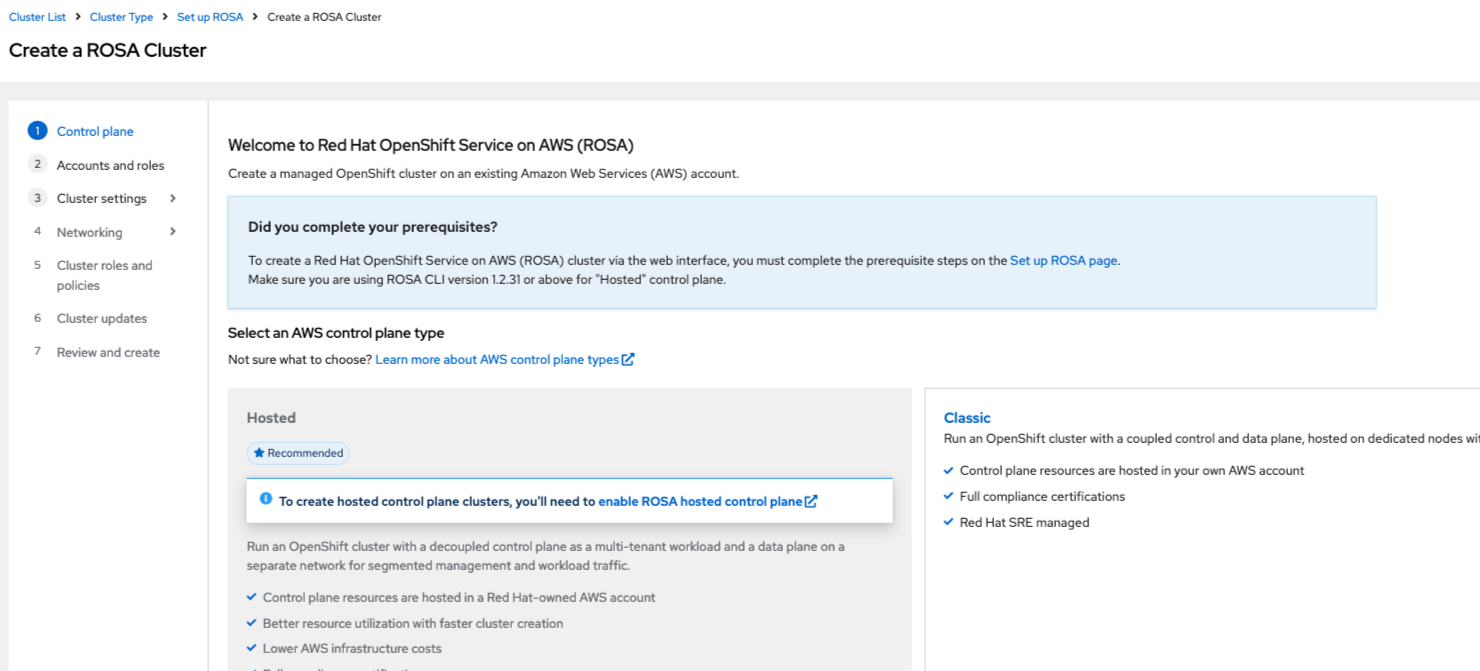Expand Cluster settings chevron in wizard nav
The width and height of the screenshot is (1480, 671).
(x=173, y=198)
